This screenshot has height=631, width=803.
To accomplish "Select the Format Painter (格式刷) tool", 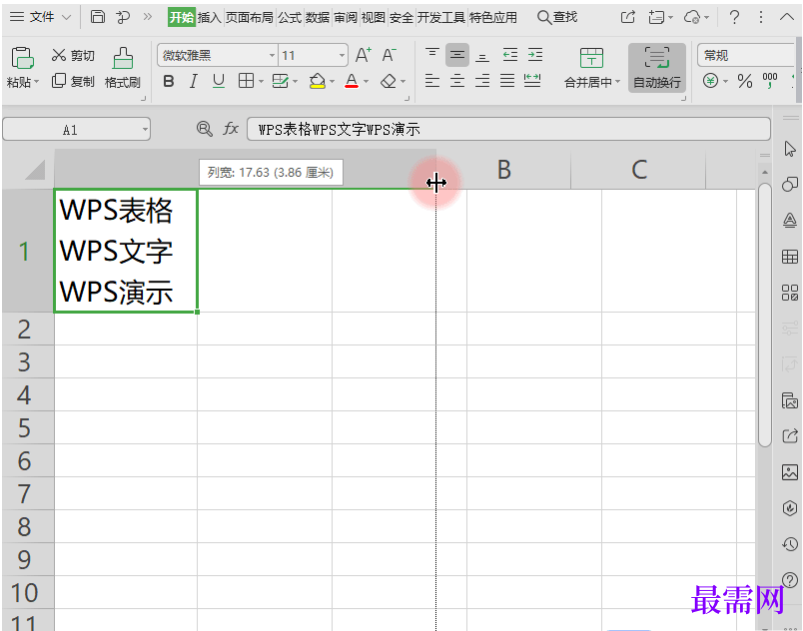I will click(x=123, y=68).
